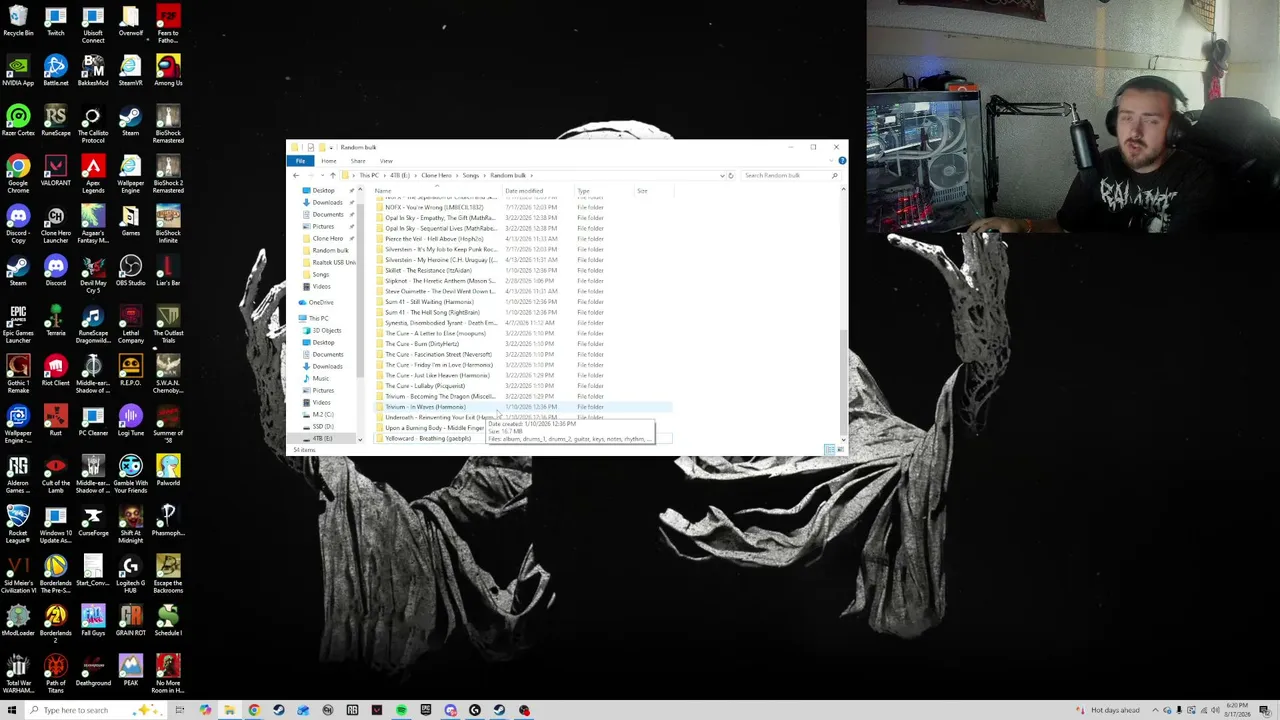Open the Windows Start menu
This screenshot has width=1280, height=720.
tap(12, 710)
